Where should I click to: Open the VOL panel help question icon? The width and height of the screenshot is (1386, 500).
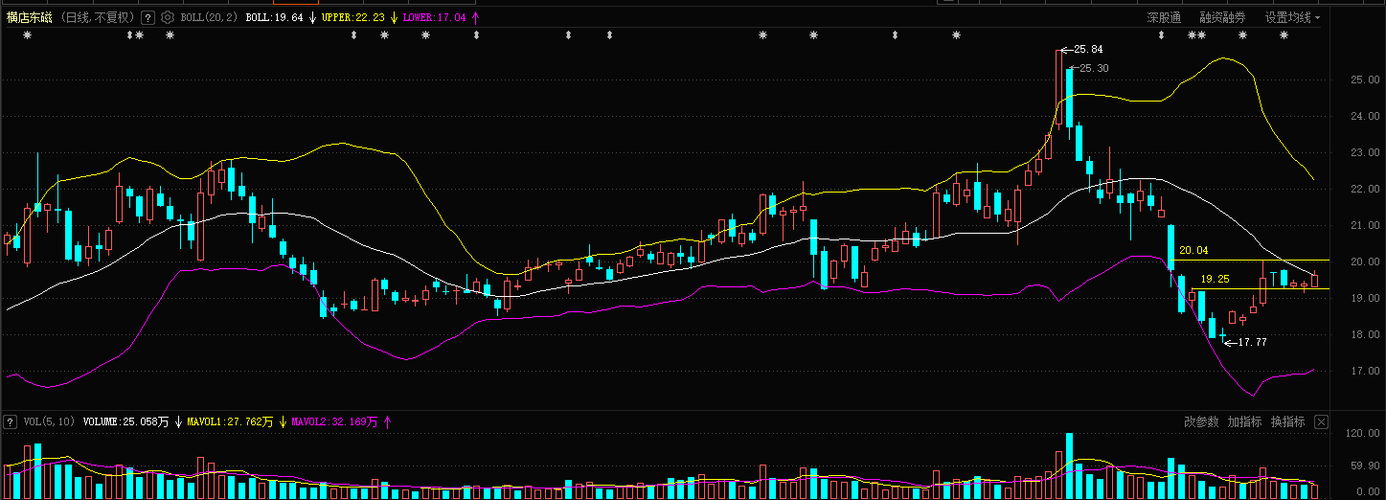(11, 421)
